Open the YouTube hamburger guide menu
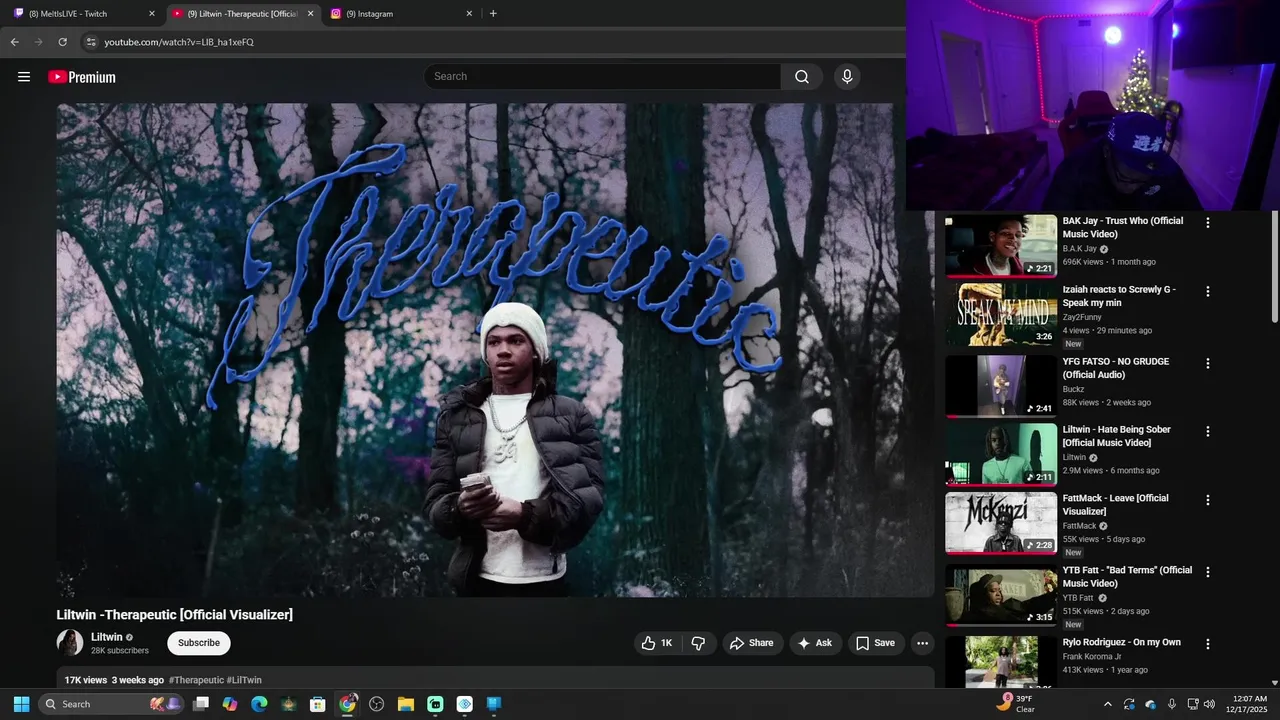Image resolution: width=1280 pixels, height=720 pixels. (x=24, y=77)
